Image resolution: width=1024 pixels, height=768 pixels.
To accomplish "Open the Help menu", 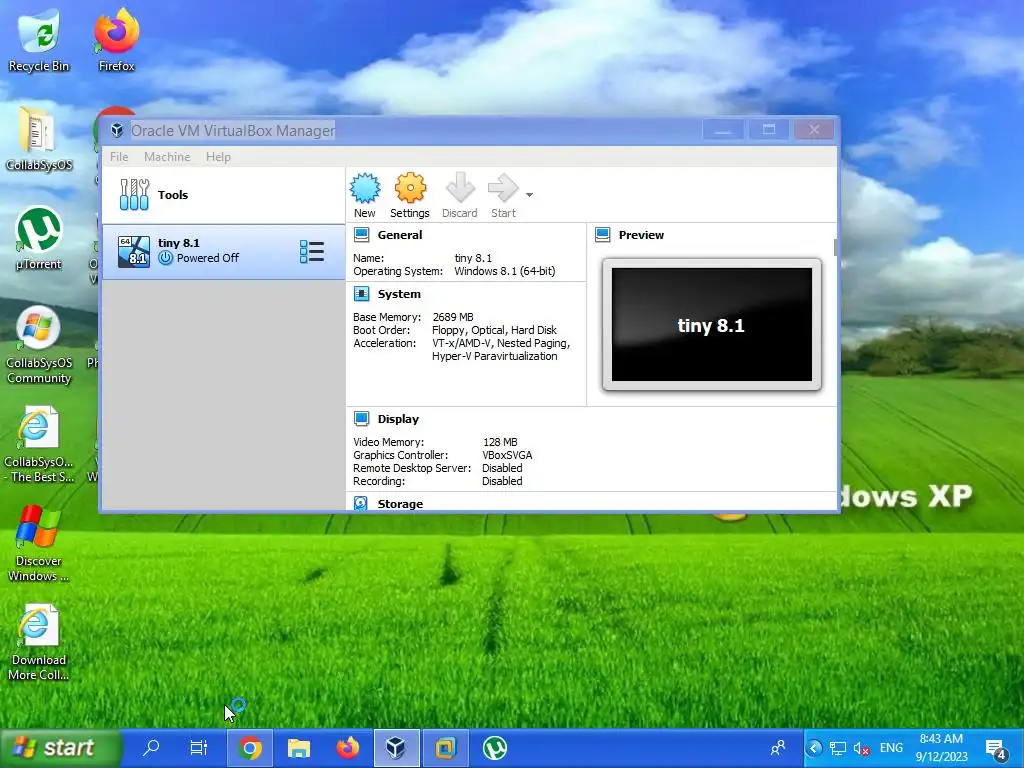I will click(x=218, y=157).
